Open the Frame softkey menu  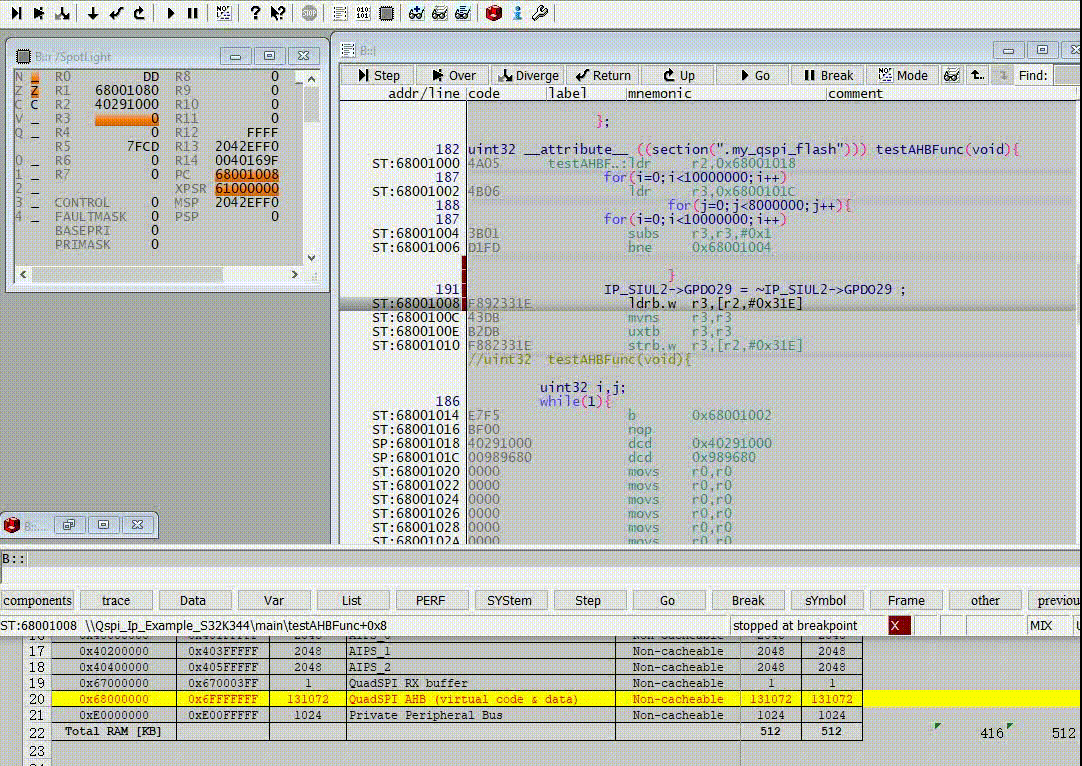(x=906, y=600)
